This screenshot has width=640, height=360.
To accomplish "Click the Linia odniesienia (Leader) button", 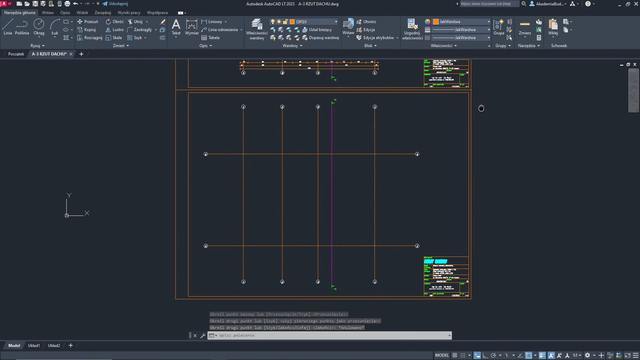I will click(x=220, y=30).
